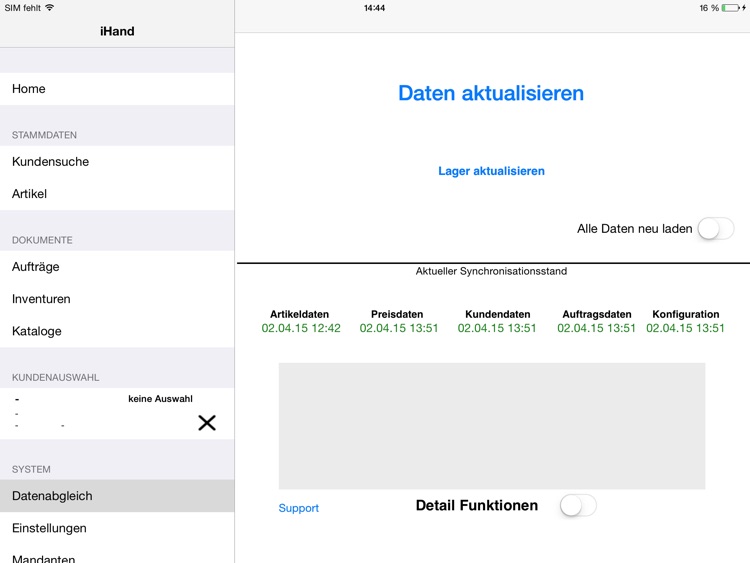Tap the STAMMDATEN section header

point(44,135)
